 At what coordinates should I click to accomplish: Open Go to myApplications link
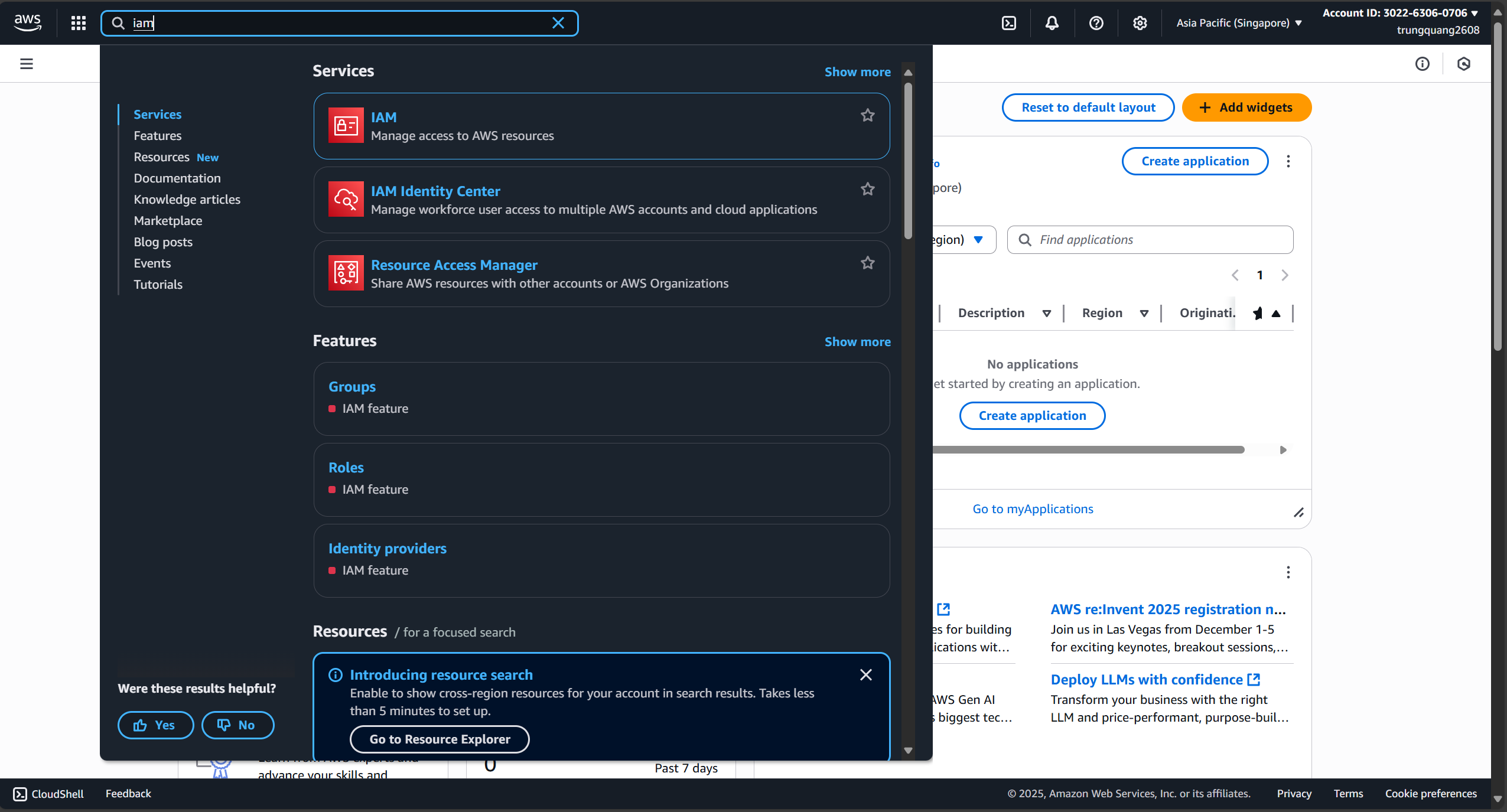(1033, 509)
